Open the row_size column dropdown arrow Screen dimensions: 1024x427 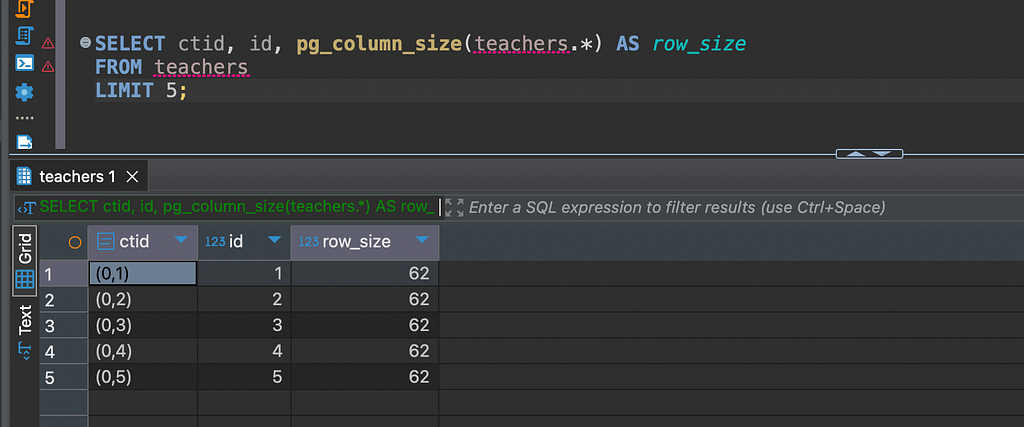(423, 241)
